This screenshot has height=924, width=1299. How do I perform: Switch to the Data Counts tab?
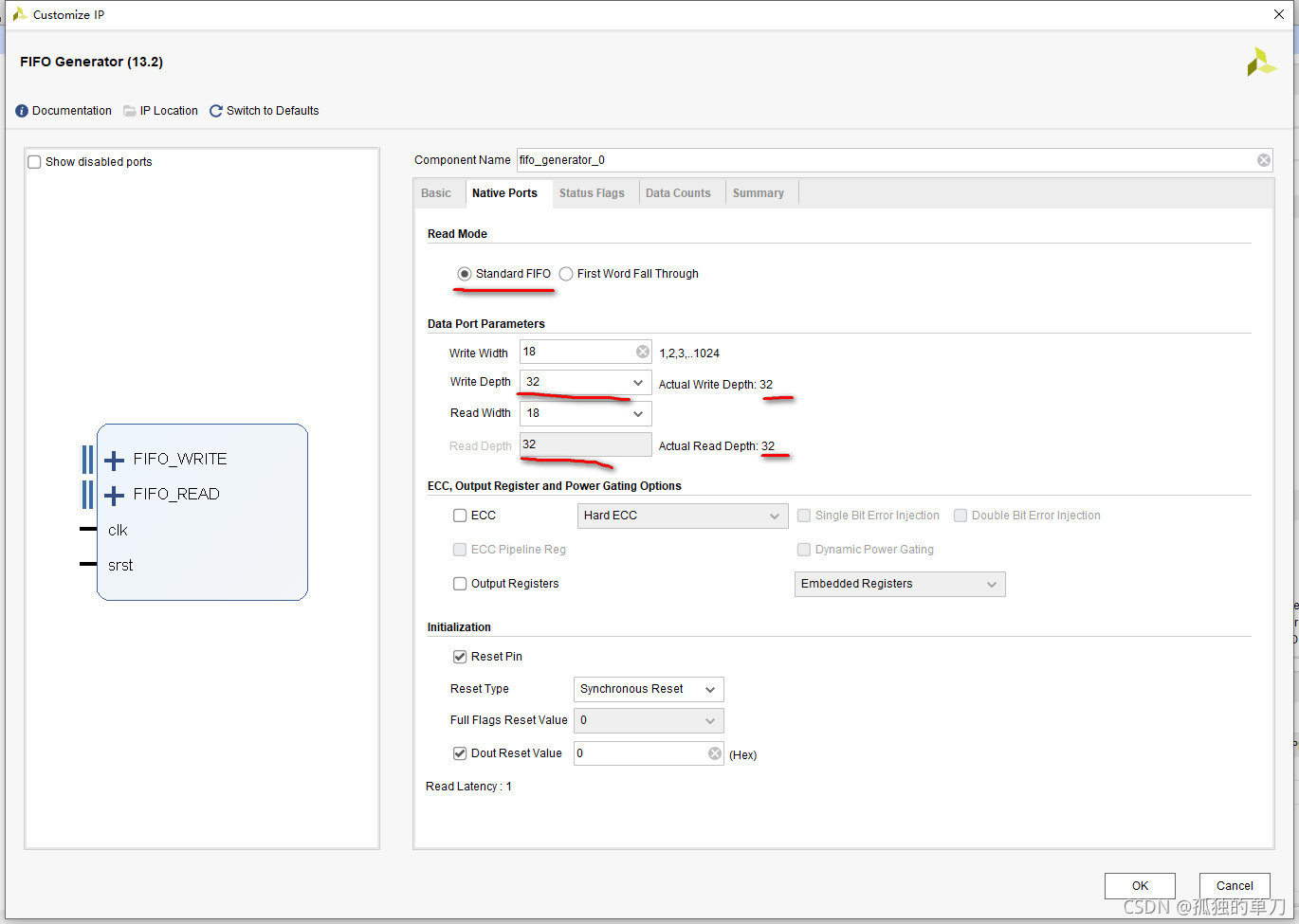tap(678, 193)
